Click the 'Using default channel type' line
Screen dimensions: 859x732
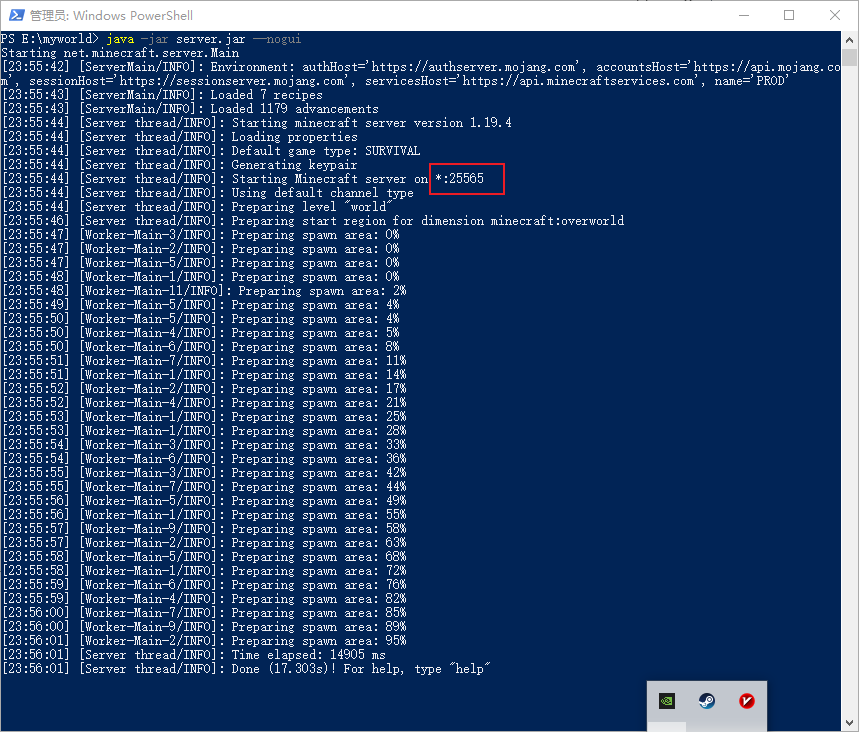point(208,193)
